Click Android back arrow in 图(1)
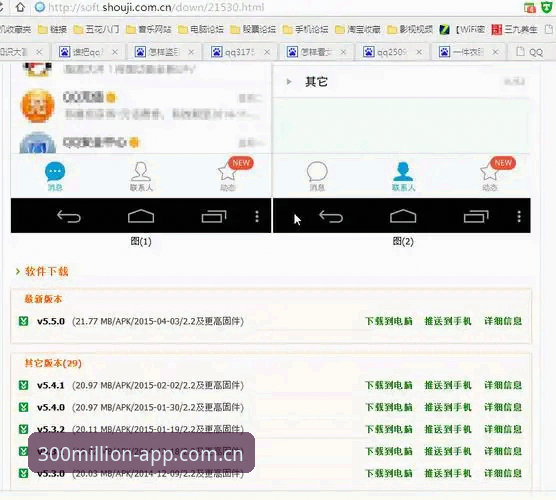This screenshot has height=500, width=556. coord(69,216)
